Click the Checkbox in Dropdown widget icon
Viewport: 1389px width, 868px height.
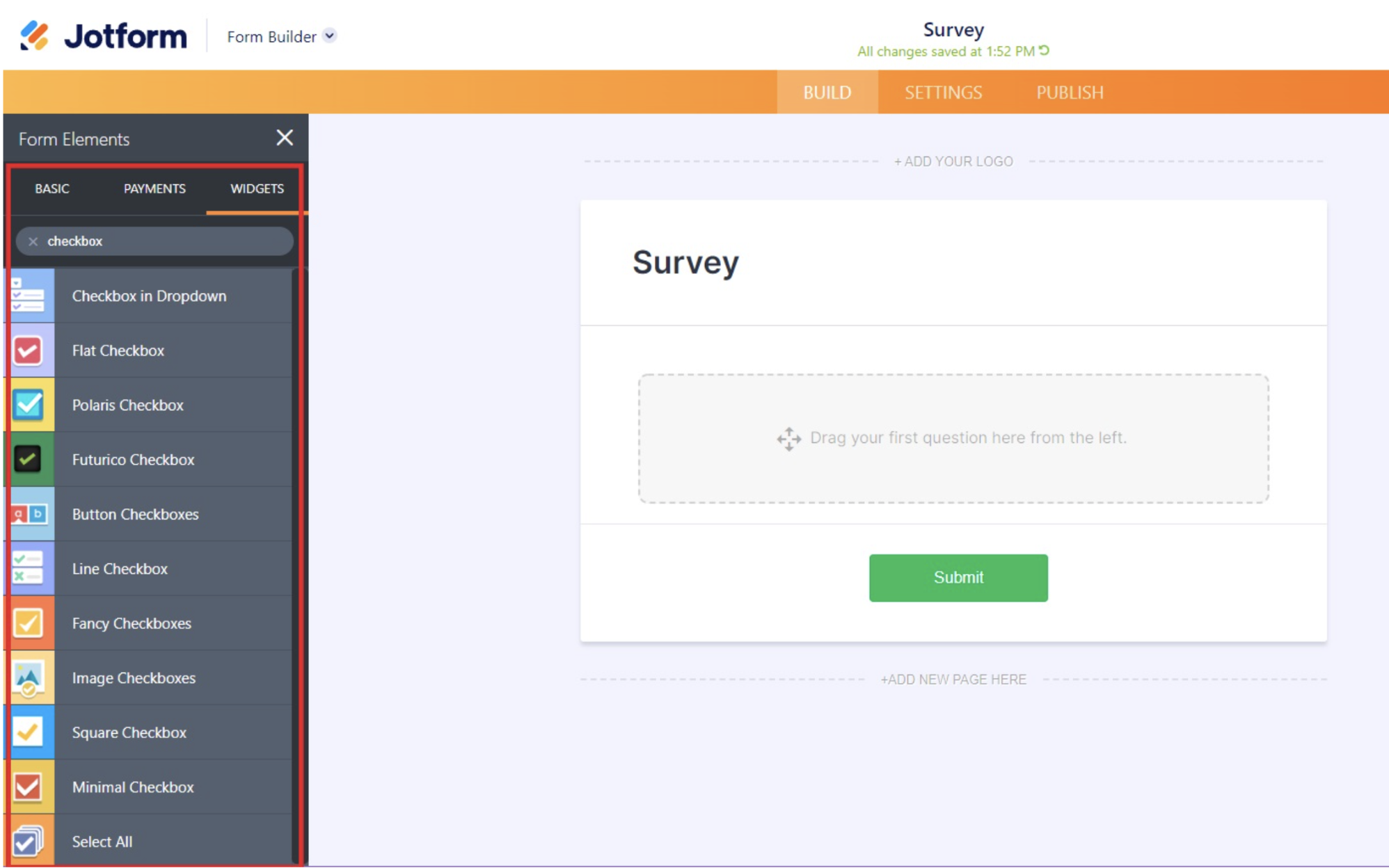[29, 296]
